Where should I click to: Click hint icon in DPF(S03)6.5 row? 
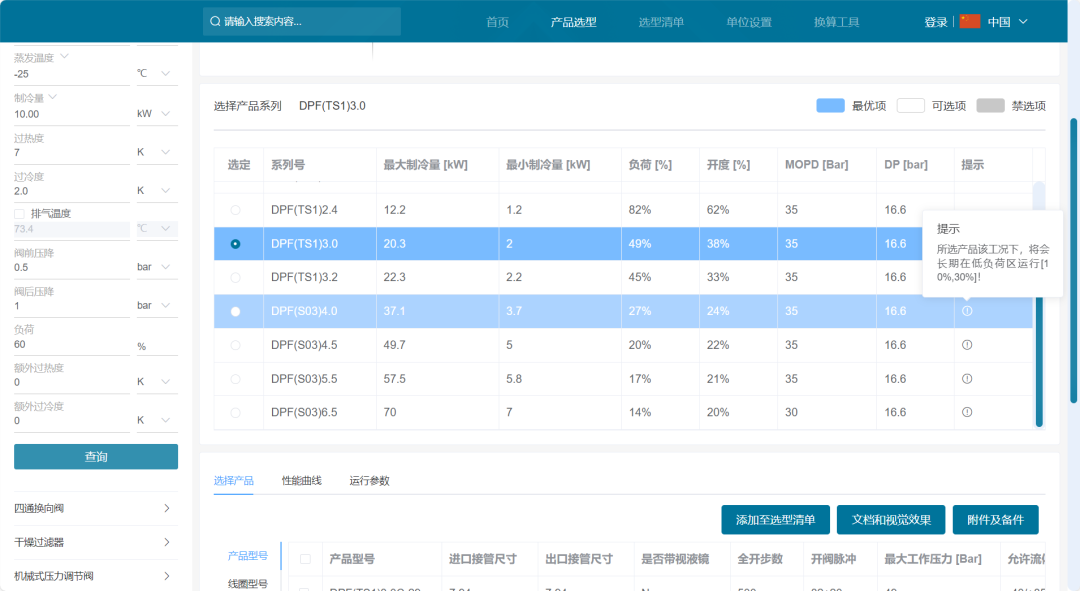(967, 413)
